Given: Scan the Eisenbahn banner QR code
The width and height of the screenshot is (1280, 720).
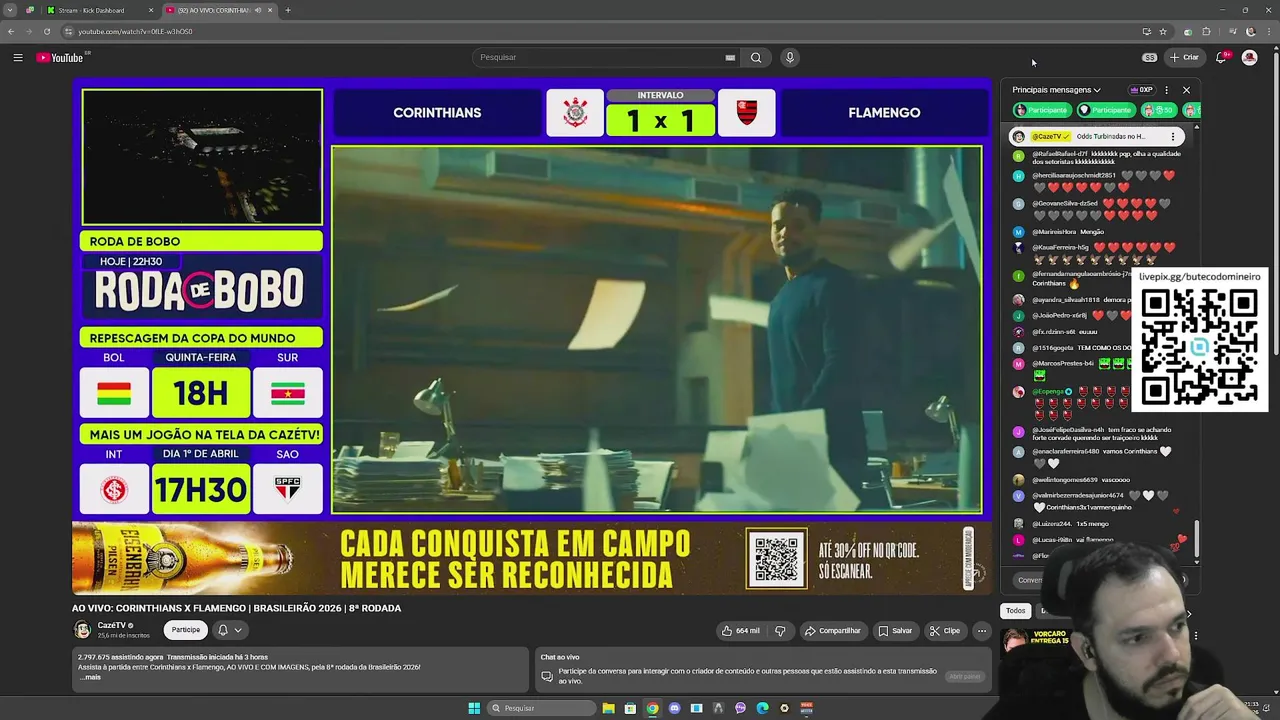Looking at the screenshot, I should pyautogui.click(x=777, y=558).
